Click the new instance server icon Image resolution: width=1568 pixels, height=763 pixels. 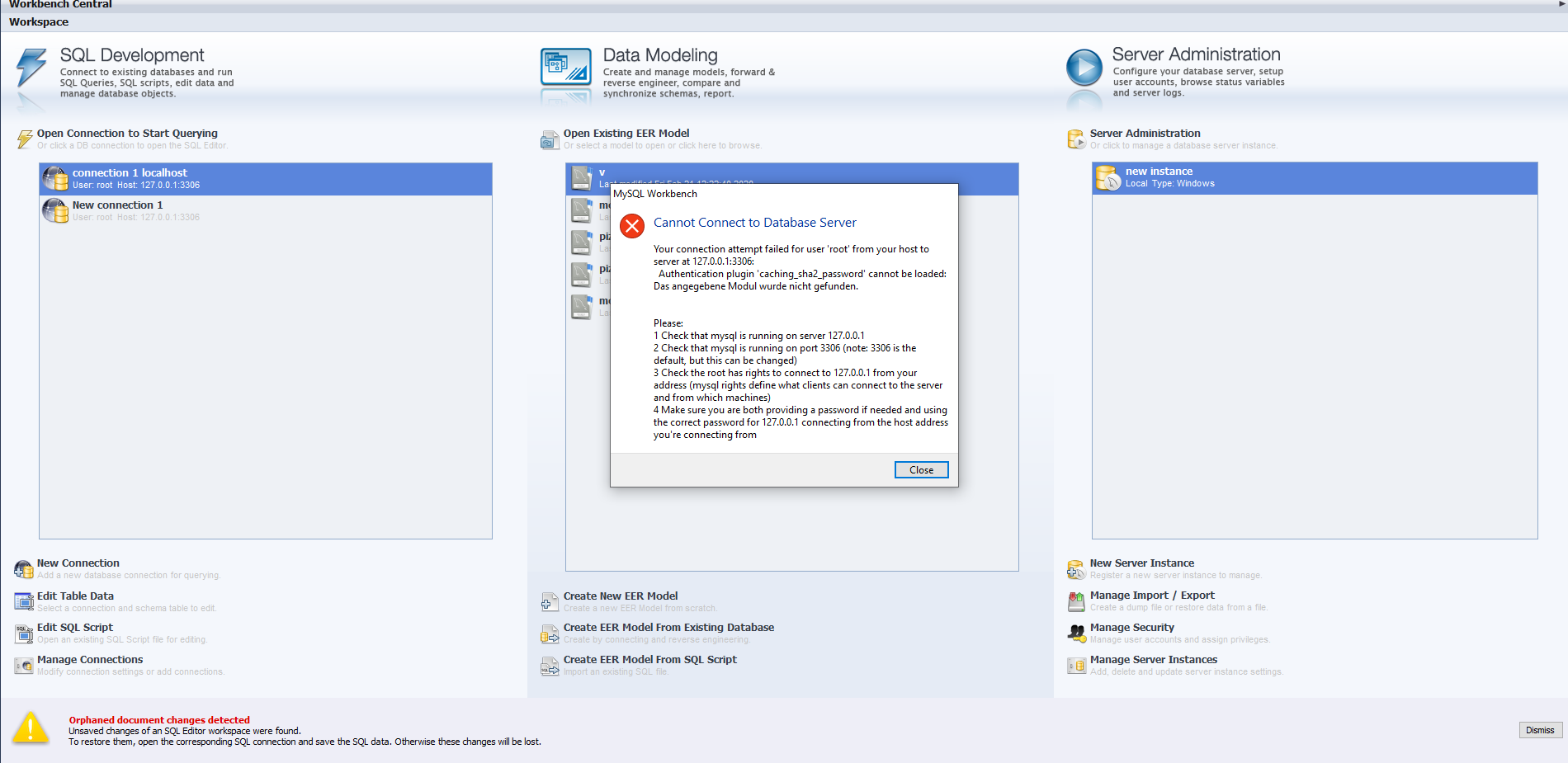point(1108,177)
